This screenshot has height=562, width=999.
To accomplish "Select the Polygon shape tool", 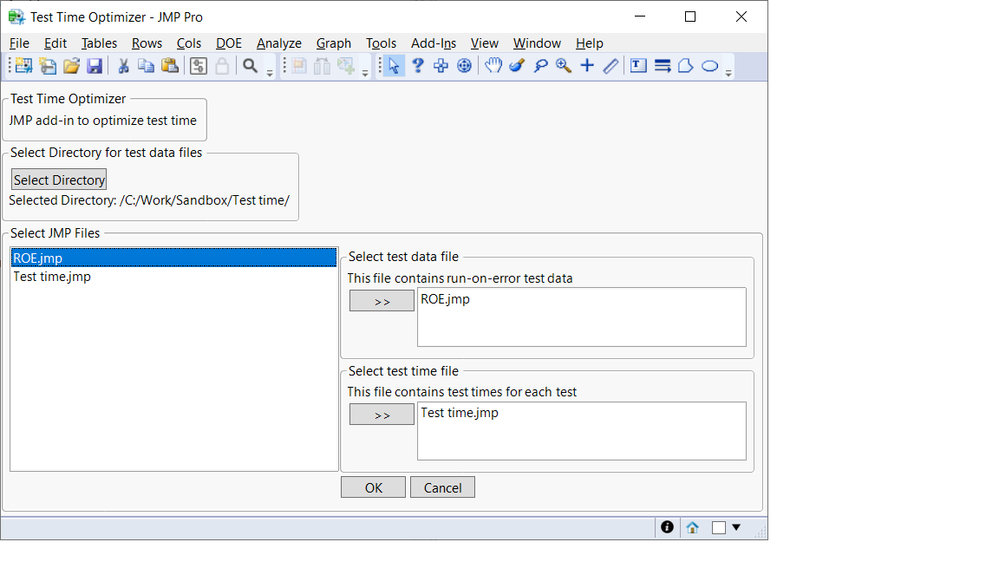I will (x=686, y=66).
